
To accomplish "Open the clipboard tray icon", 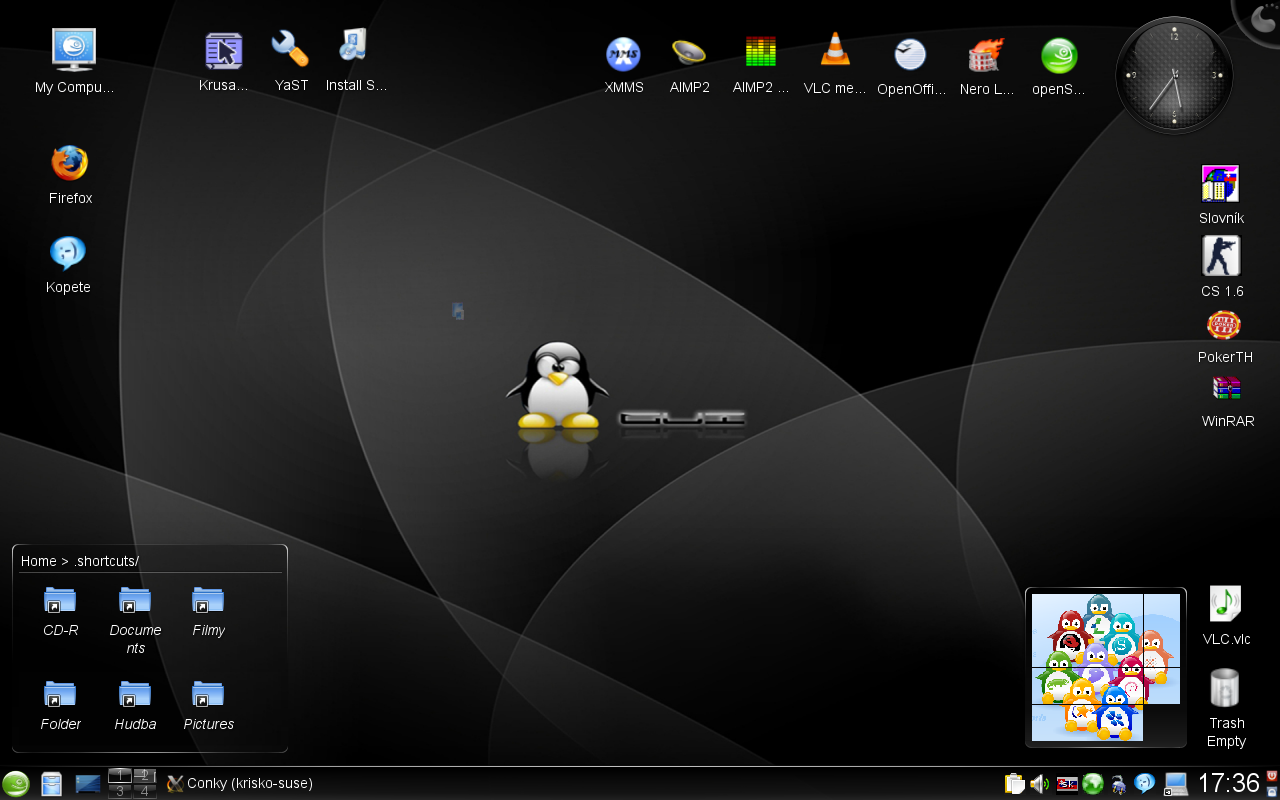I will (1015, 784).
